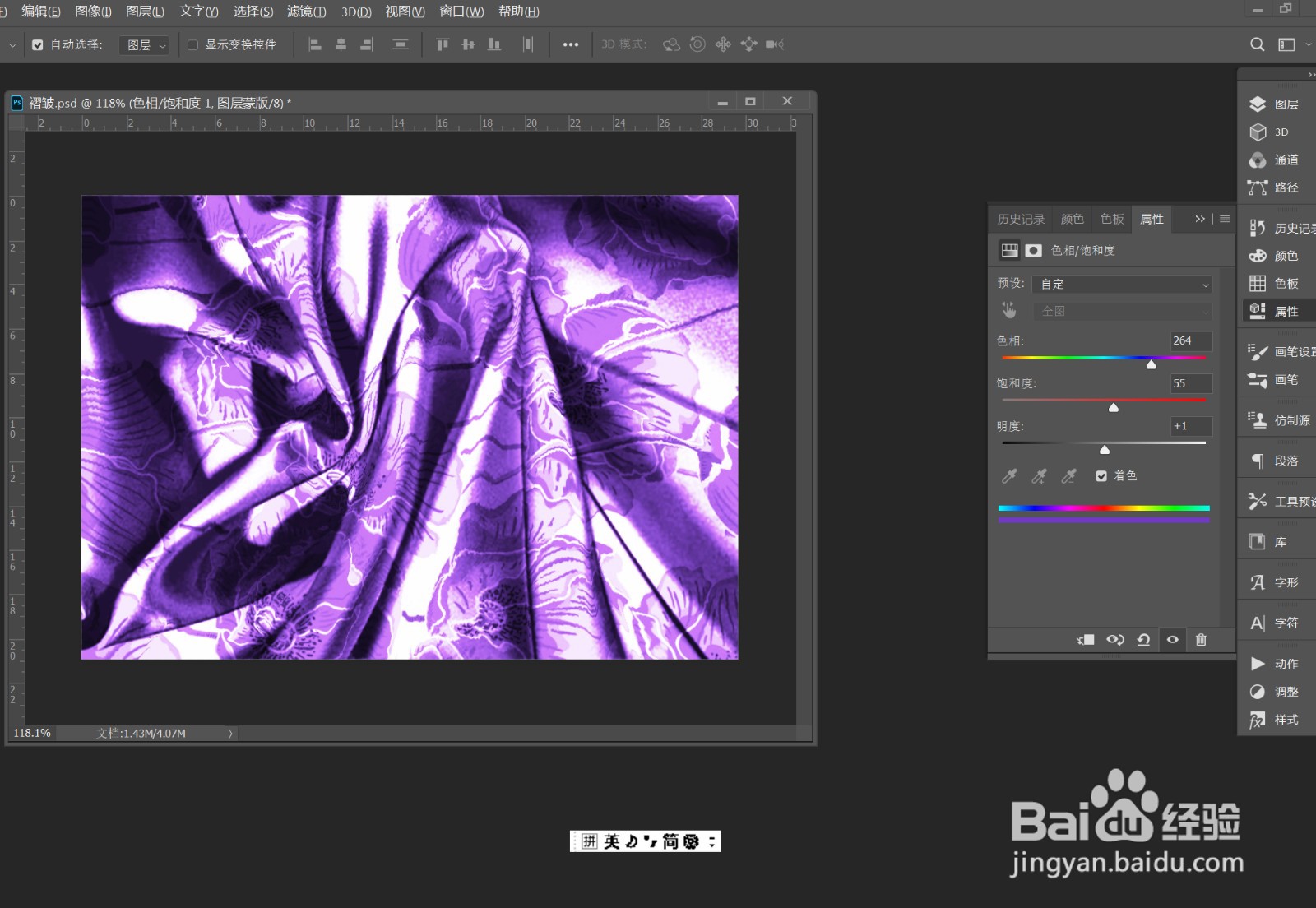The width and height of the screenshot is (1316, 908).
Task: Reset adjustment to defaults icon
Action: (x=1143, y=640)
